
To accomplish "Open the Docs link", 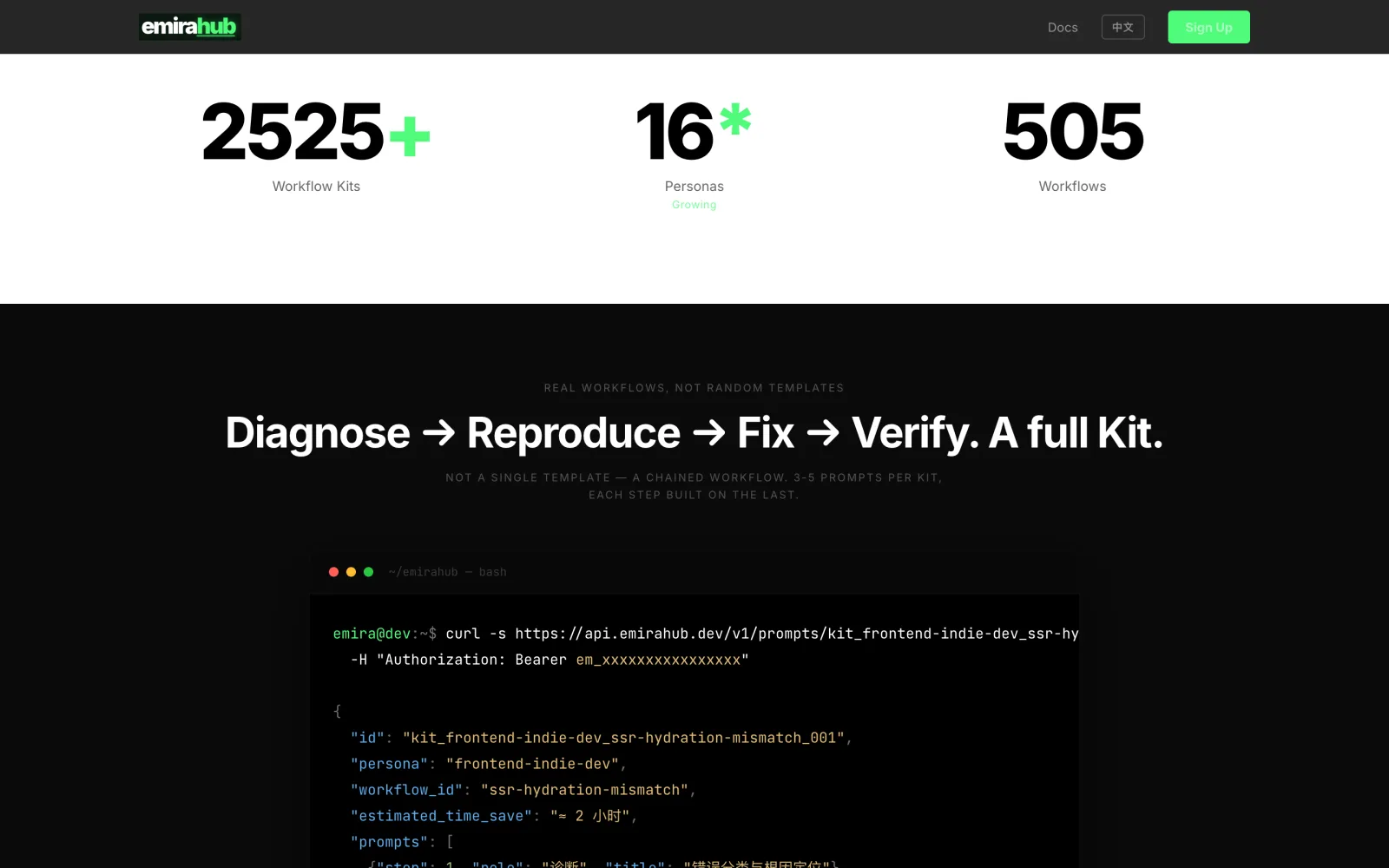I will click(x=1063, y=28).
